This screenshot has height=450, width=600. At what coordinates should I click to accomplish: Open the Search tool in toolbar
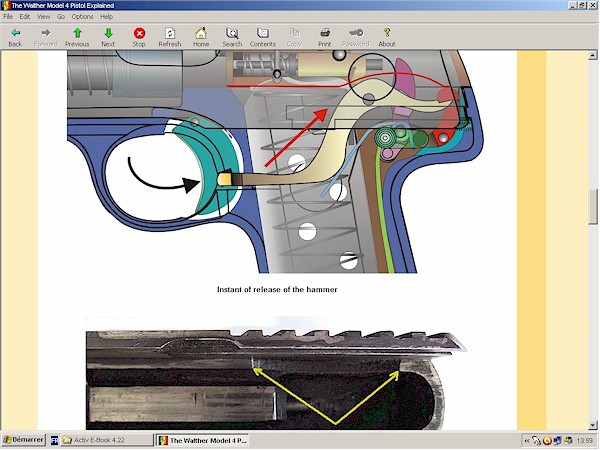(232, 33)
